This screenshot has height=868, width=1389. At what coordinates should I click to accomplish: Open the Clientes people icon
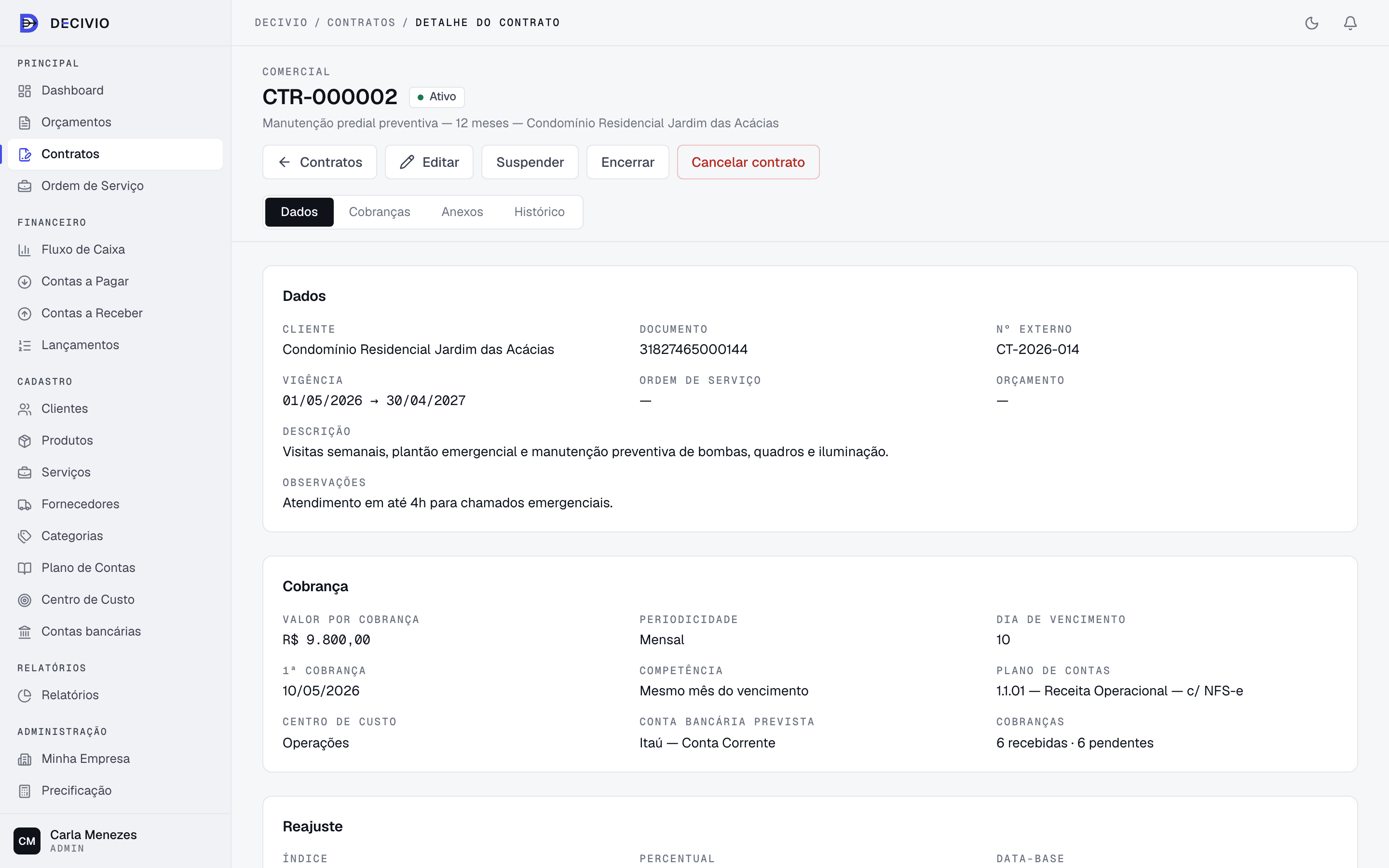[x=25, y=409]
